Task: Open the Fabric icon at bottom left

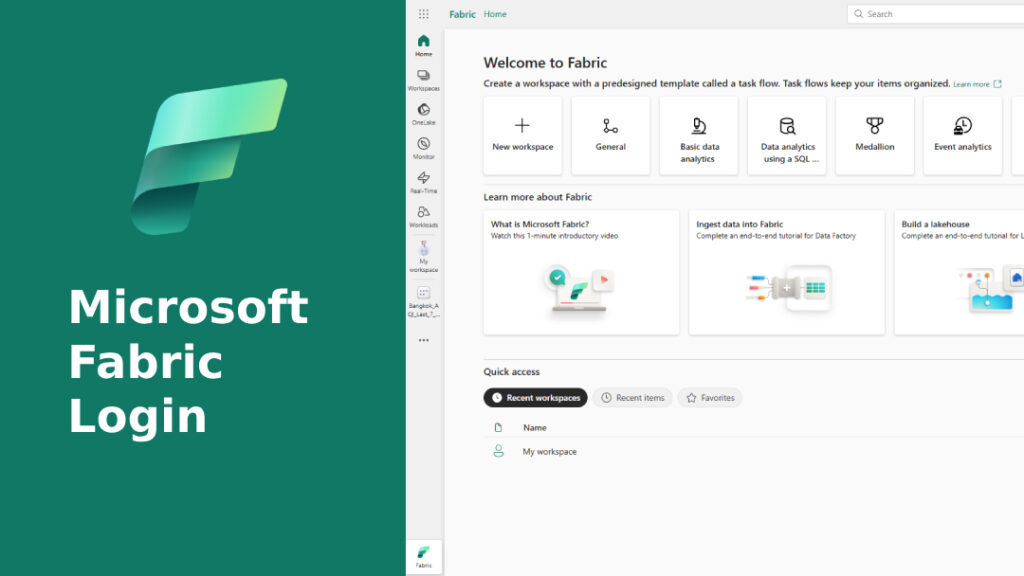Action: (x=423, y=556)
